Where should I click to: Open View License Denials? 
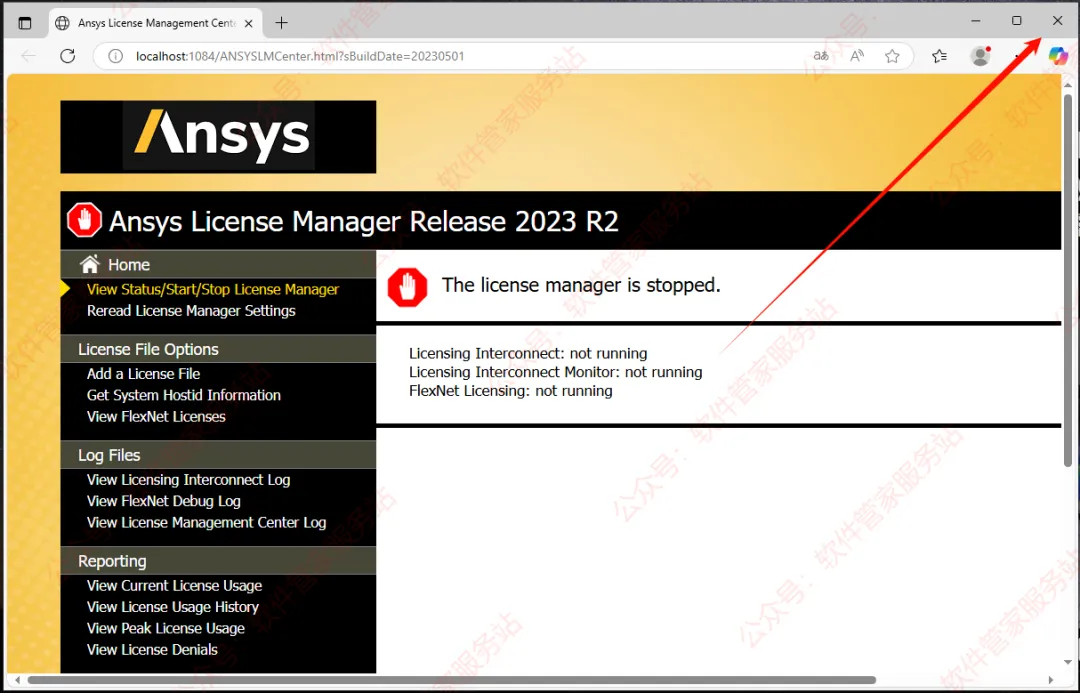click(x=152, y=650)
